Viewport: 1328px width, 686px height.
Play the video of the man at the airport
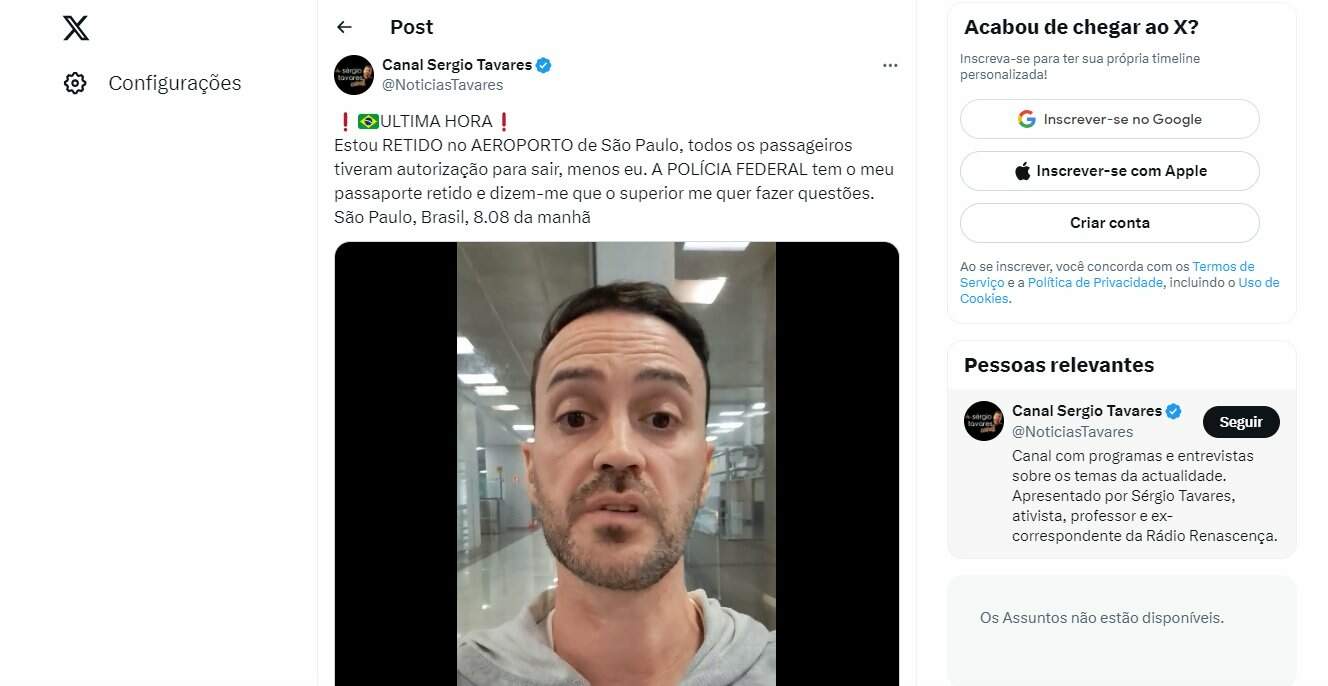point(616,464)
